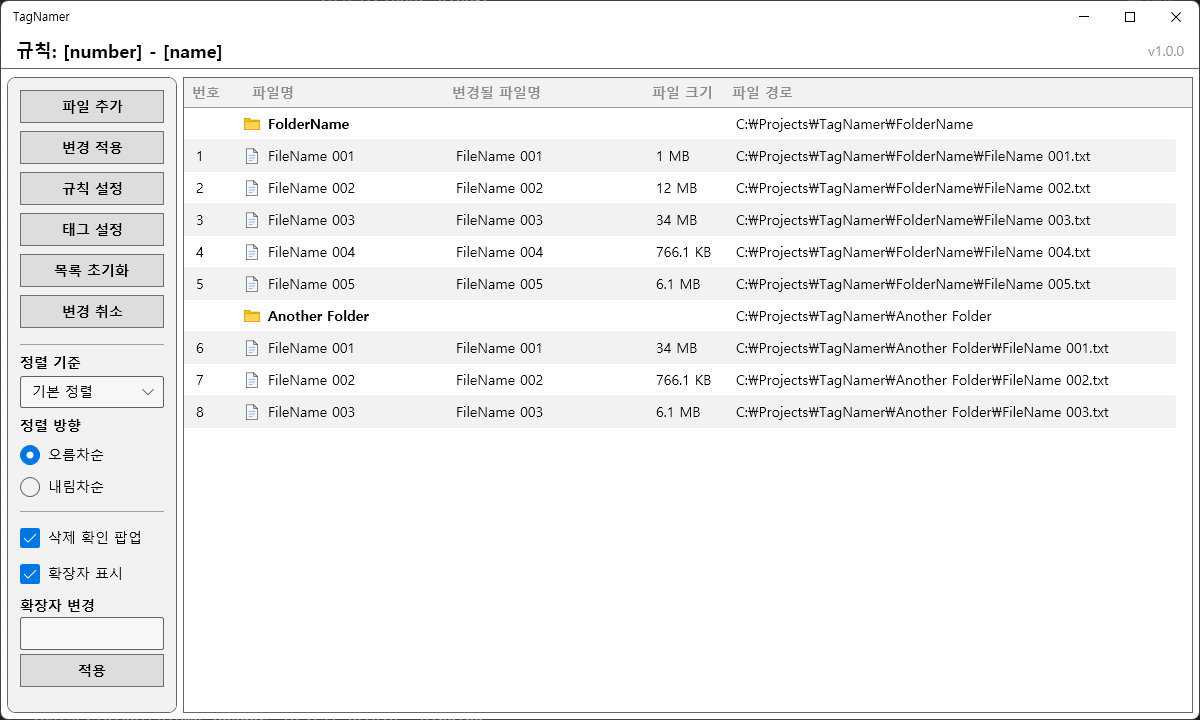Screen dimensions: 1200x720
Task: Click the FolderName folder icon
Action: [252, 124]
